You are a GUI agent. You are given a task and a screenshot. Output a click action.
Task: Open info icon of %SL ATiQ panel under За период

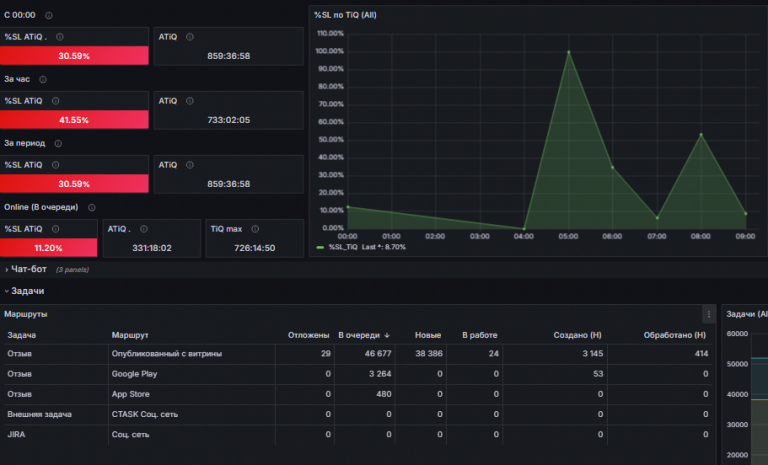(56, 165)
